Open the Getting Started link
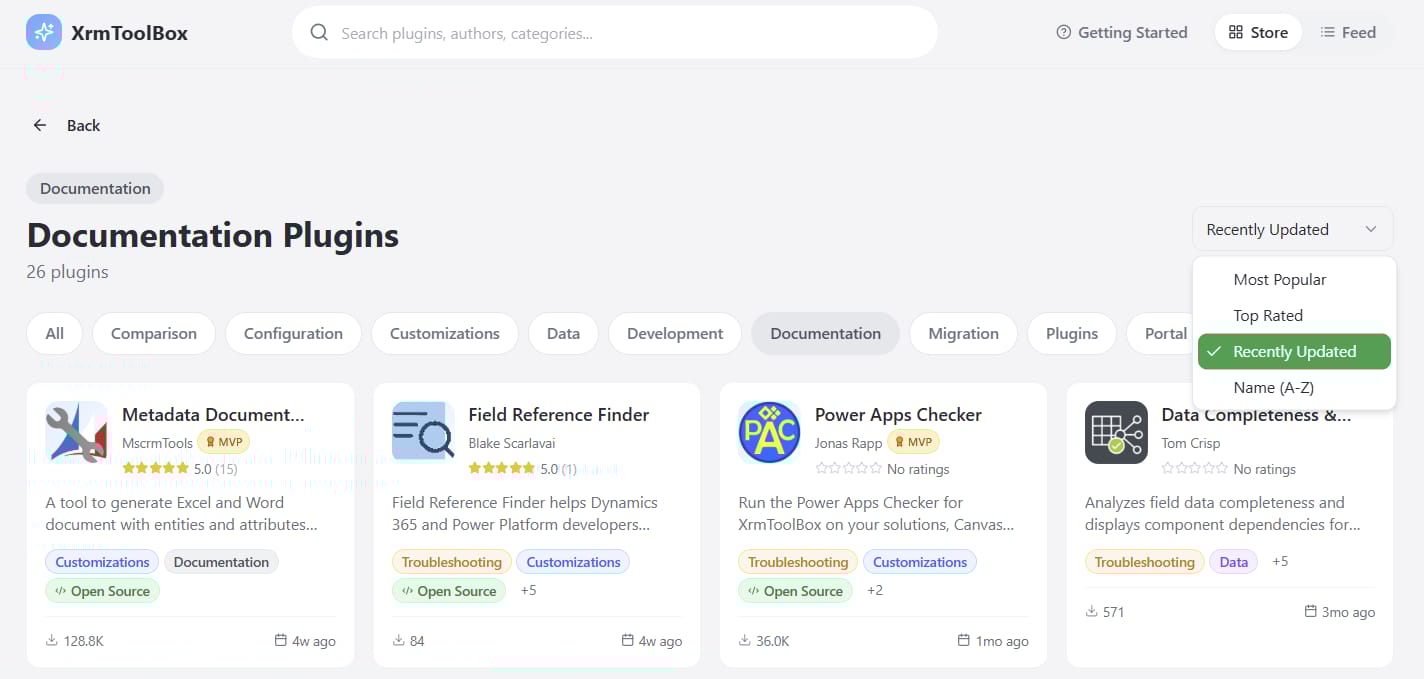1424x679 pixels. pyautogui.click(x=1122, y=32)
